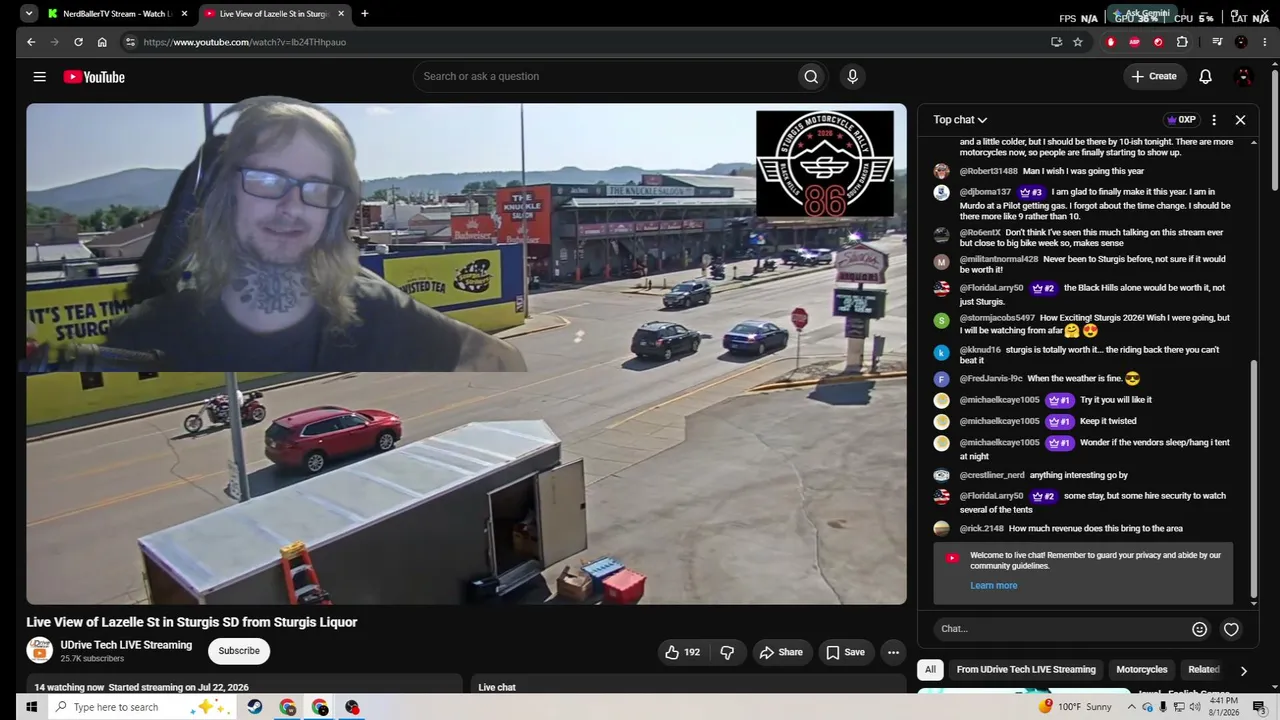Open the taskbar clock showing 4:41 PM

(1224, 706)
